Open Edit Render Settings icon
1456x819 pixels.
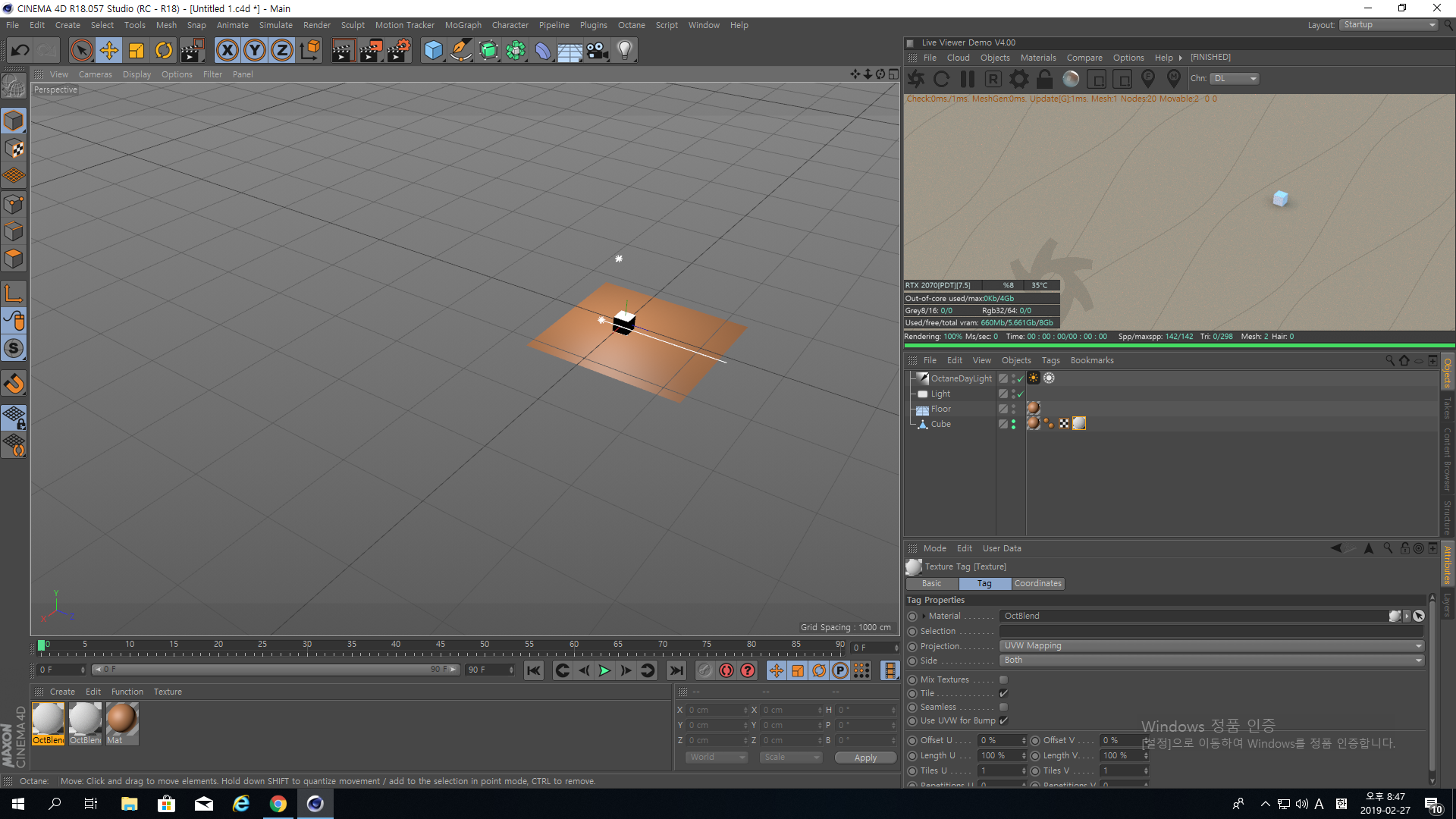(399, 51)
